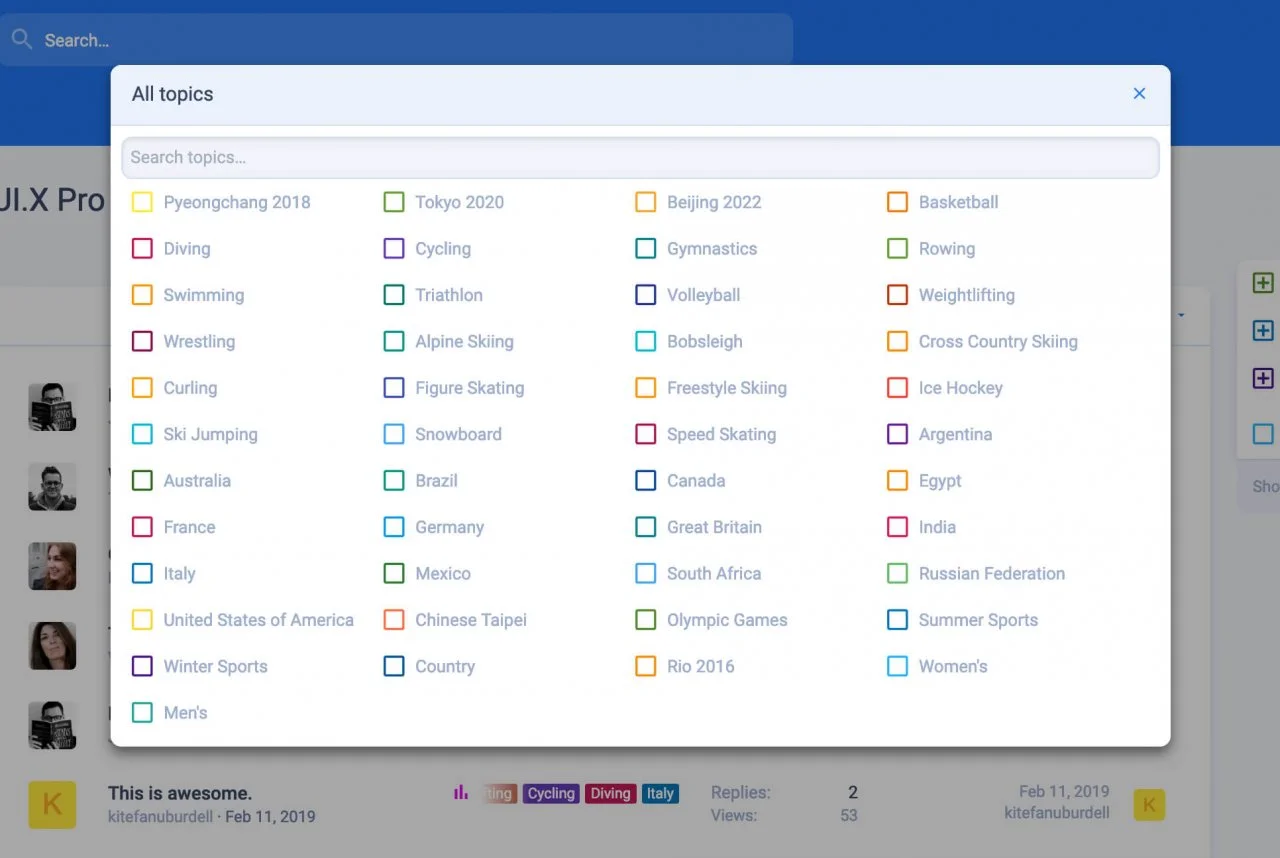Open the large yellow K avatar beside the thread title
The image size is (1280, 858).
pos(52,804)
